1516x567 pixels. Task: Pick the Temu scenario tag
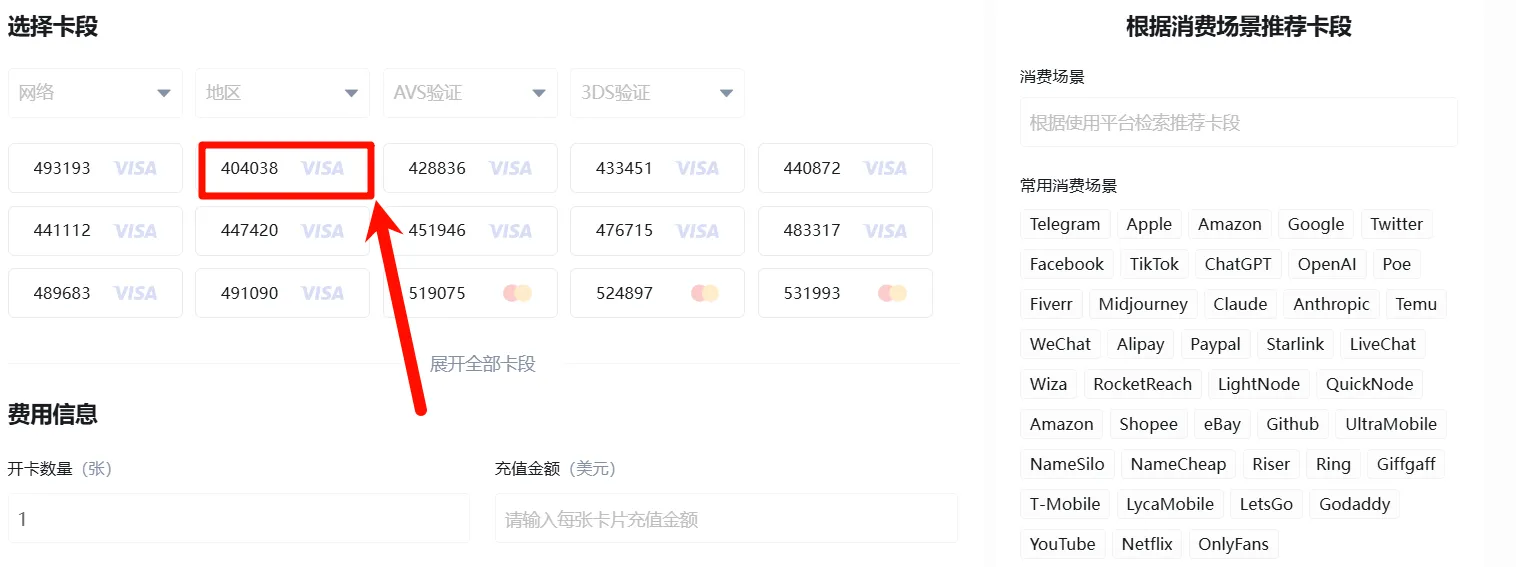(x=1416, y=304)
